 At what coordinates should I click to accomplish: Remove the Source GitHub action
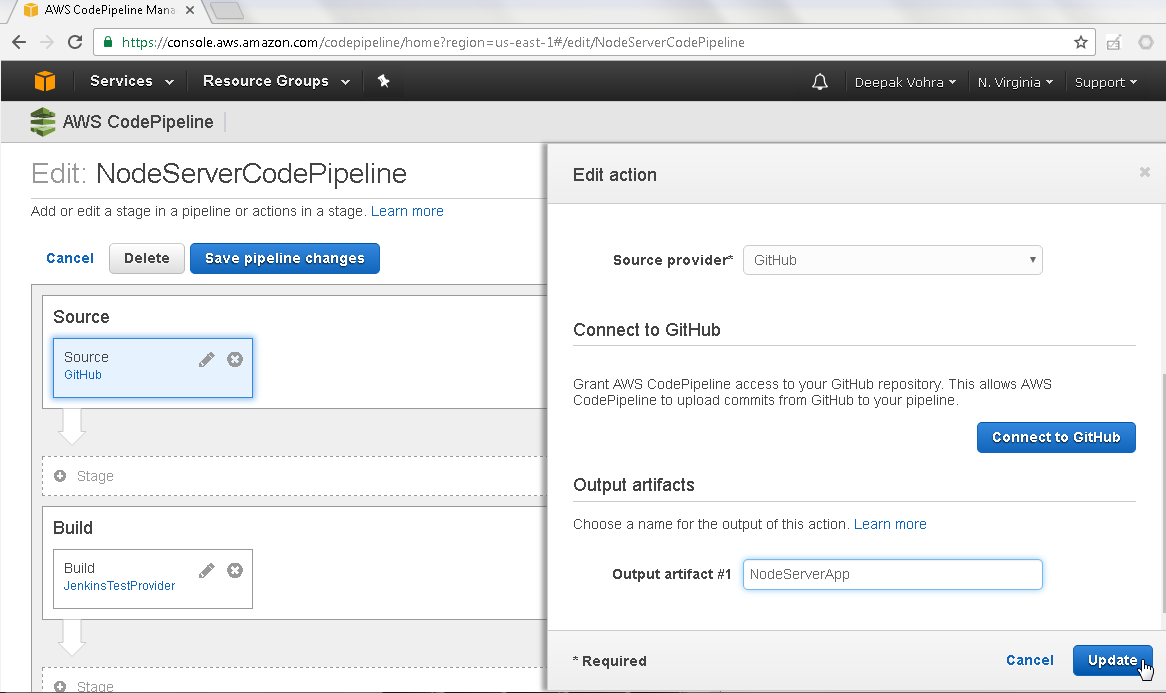pos(235,359)
